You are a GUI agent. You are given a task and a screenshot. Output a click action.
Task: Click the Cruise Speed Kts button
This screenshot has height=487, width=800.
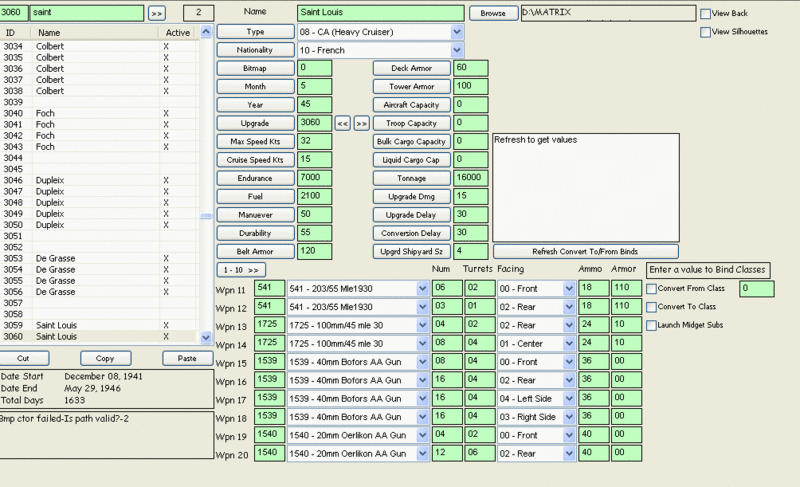point(256,160)
